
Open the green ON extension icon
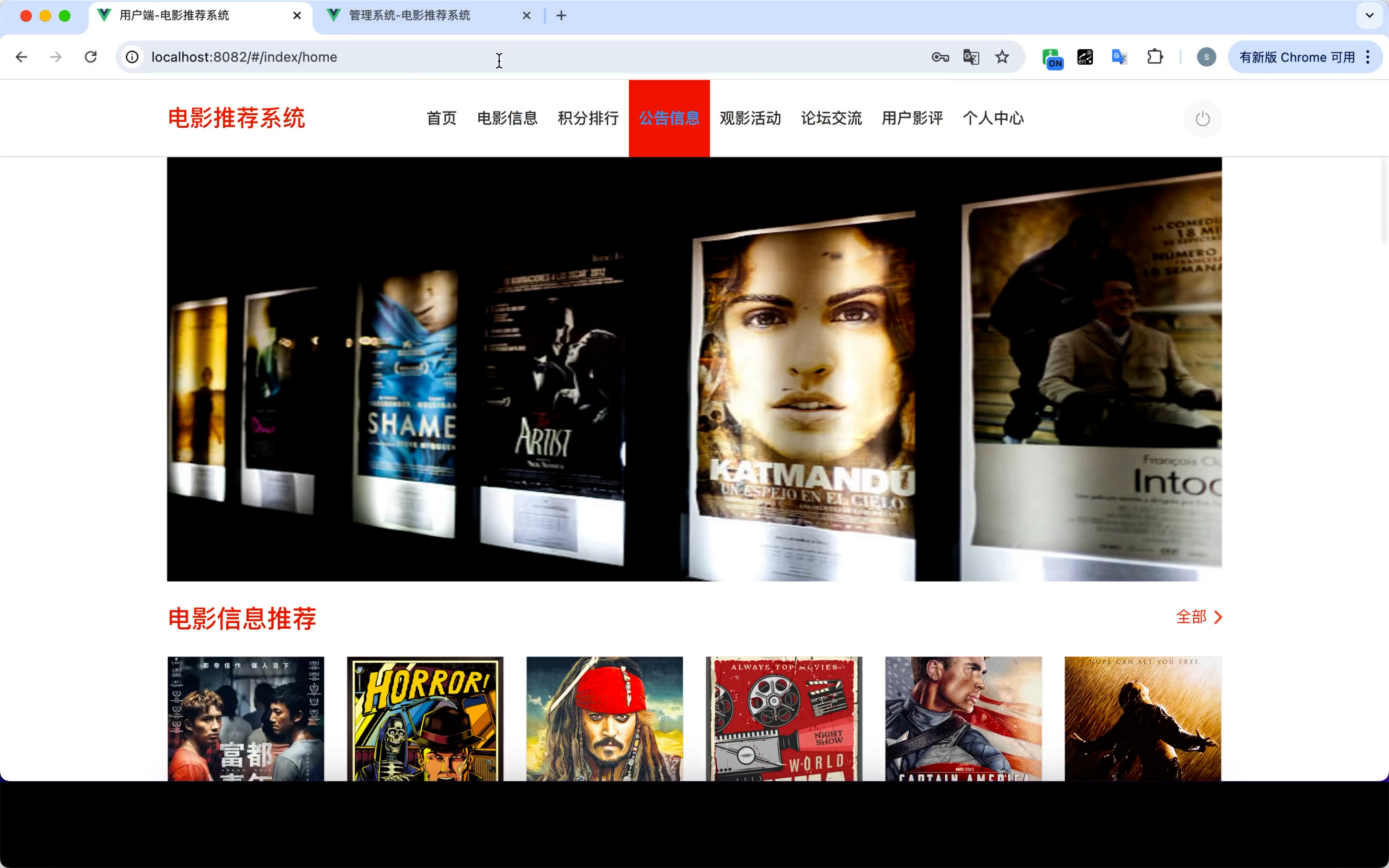coord(1052,59)
